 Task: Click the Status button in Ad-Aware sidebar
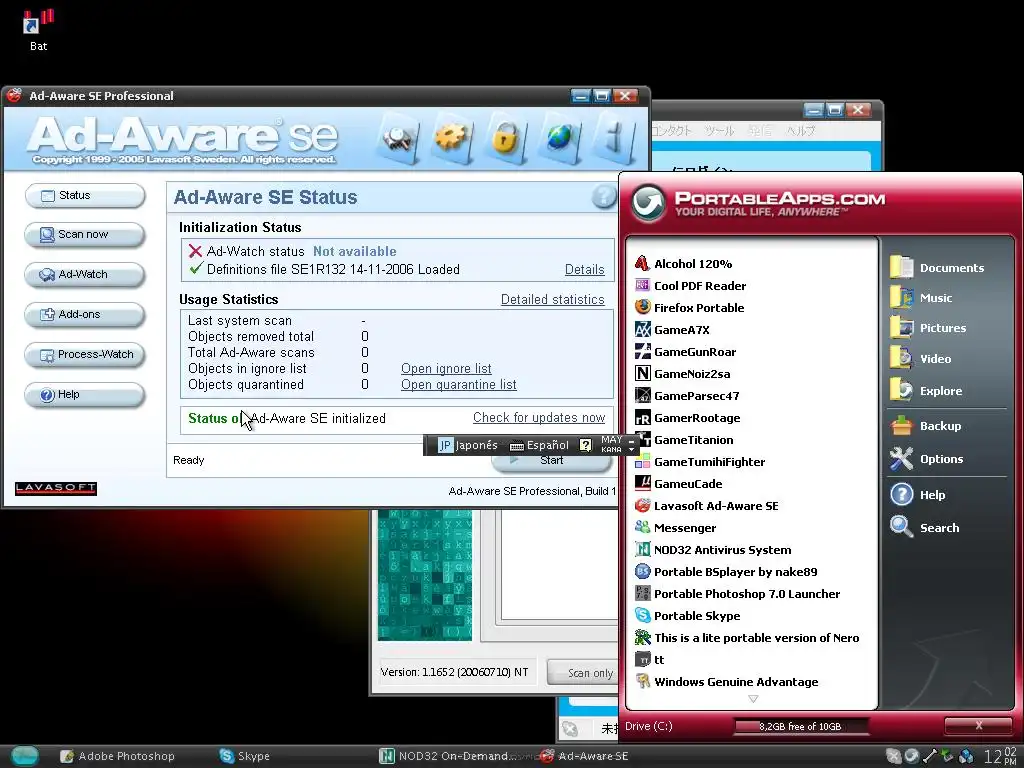(x=85, y=195)
